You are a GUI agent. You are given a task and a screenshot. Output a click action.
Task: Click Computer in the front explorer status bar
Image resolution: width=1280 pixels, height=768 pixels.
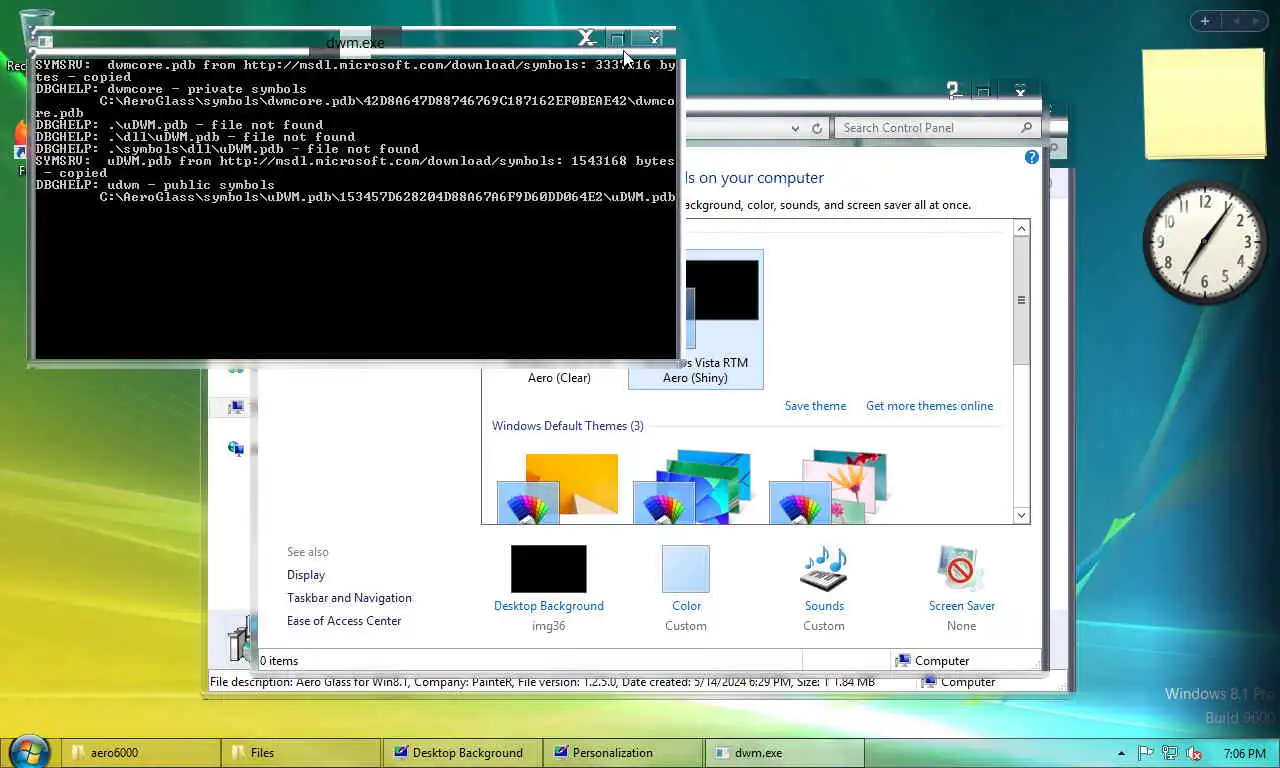933,661
